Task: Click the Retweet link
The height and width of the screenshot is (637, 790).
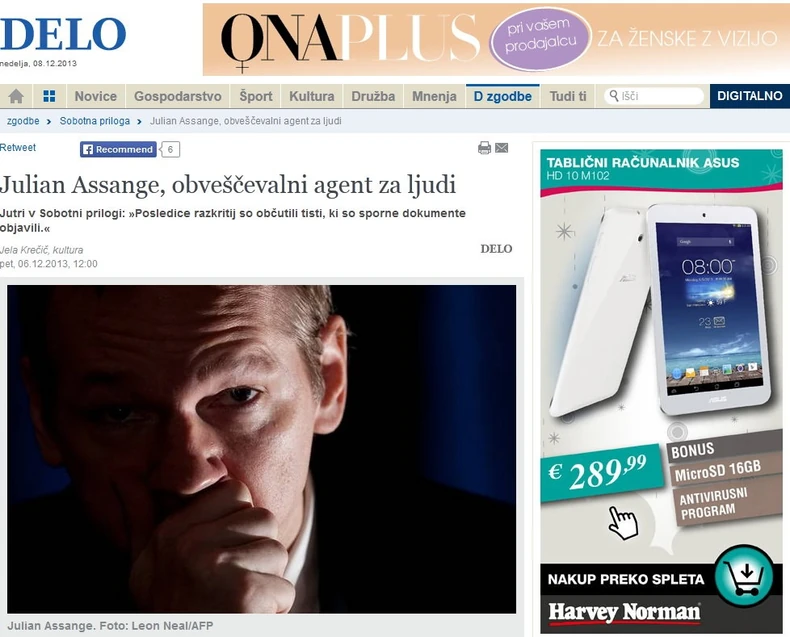Action: [x=18, y=148]
